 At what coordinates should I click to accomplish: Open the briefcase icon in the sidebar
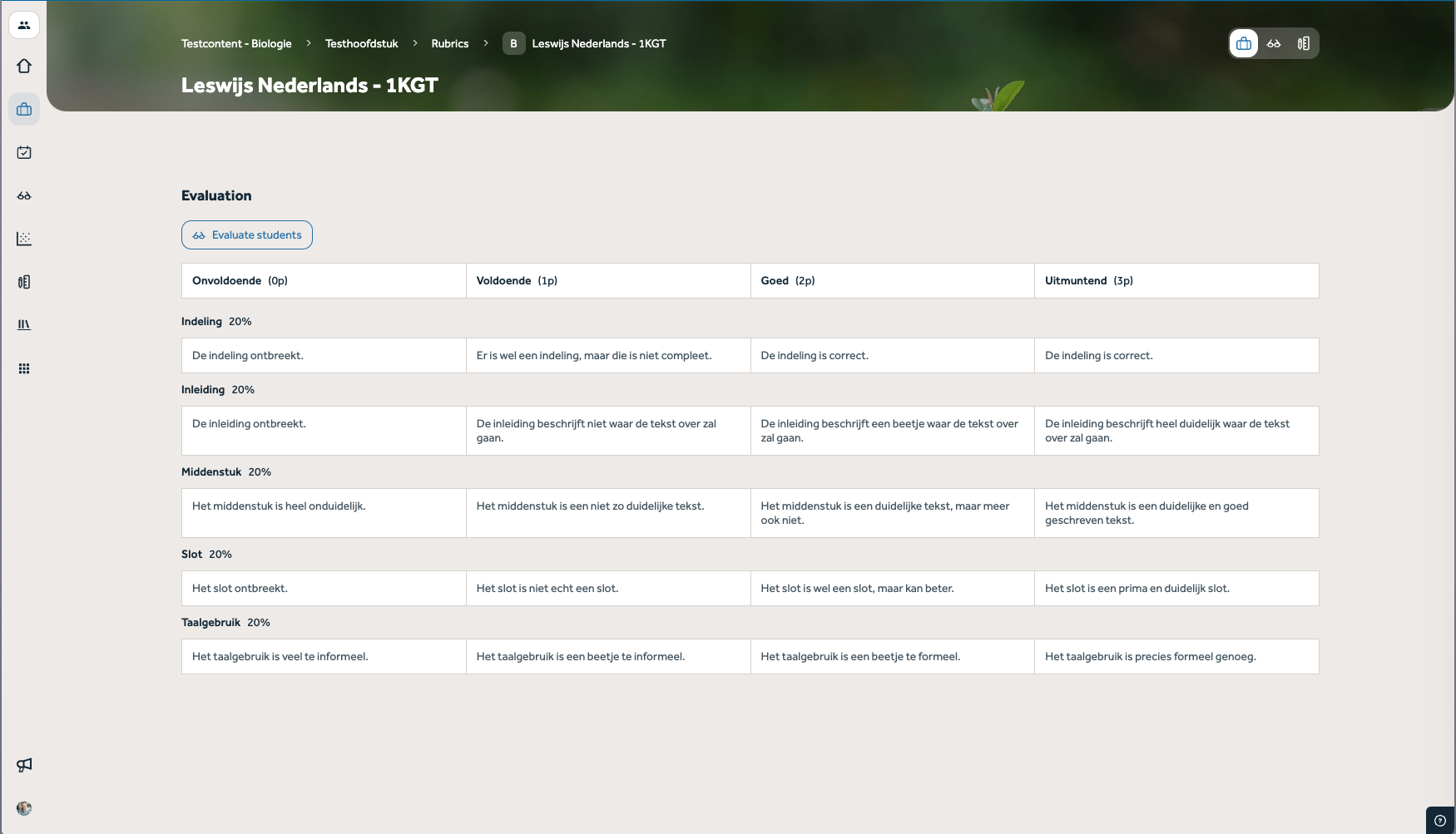(x=24, y=110)
